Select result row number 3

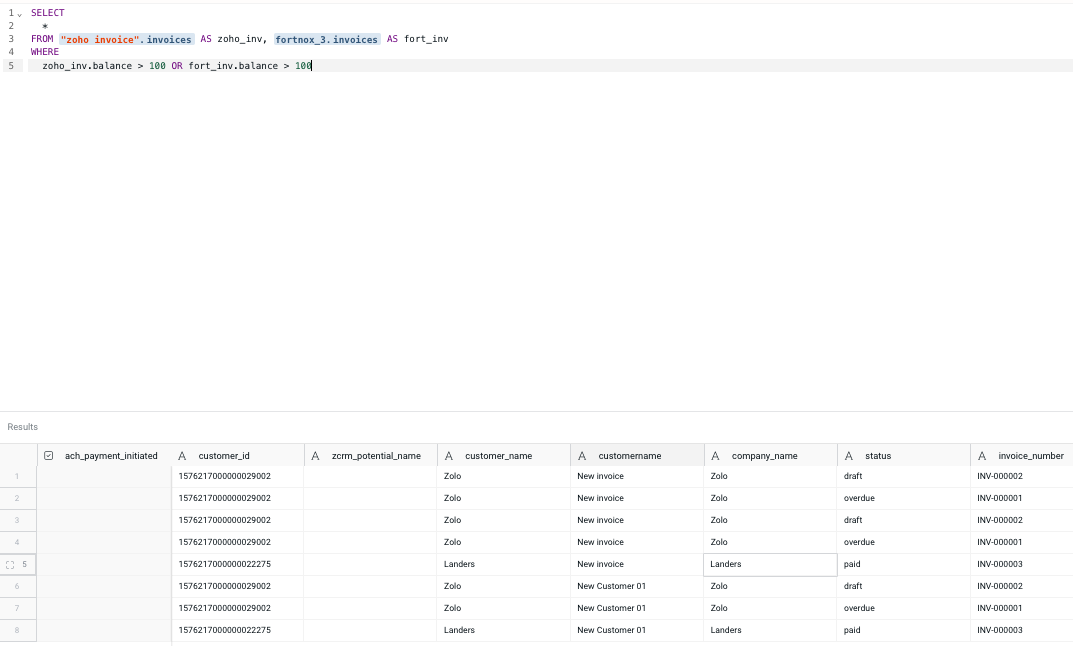point(18,520)
